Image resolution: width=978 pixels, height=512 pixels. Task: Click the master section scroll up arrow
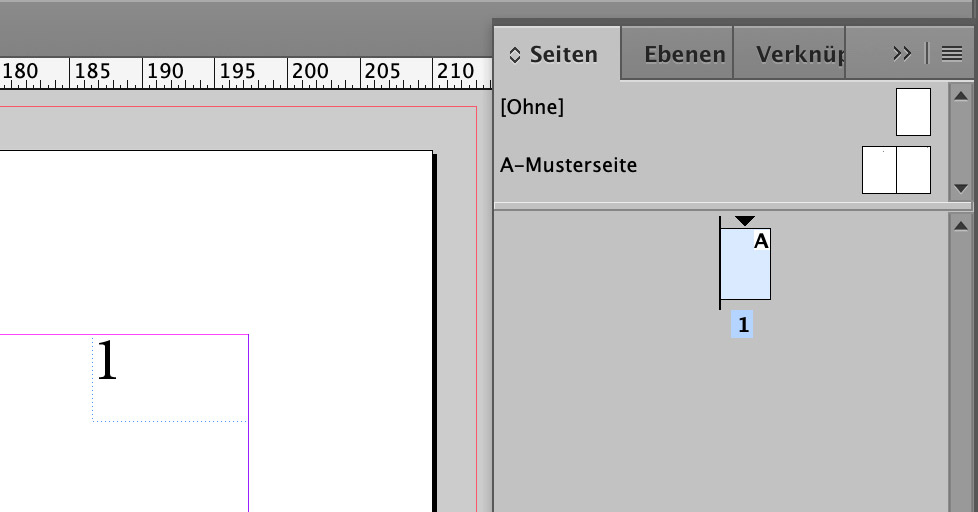pos(961,96)
